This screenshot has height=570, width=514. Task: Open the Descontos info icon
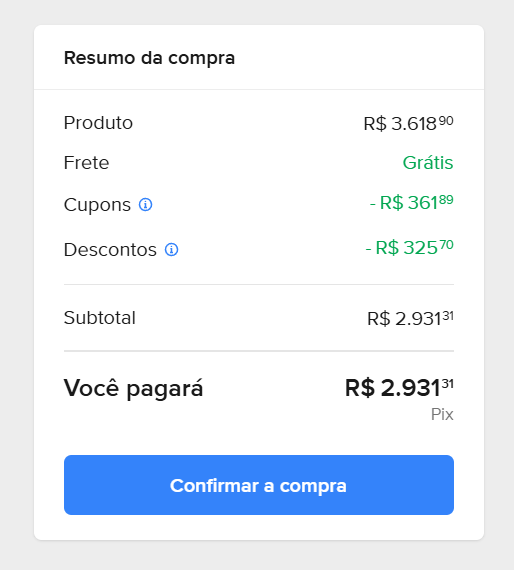click(172, 250)
